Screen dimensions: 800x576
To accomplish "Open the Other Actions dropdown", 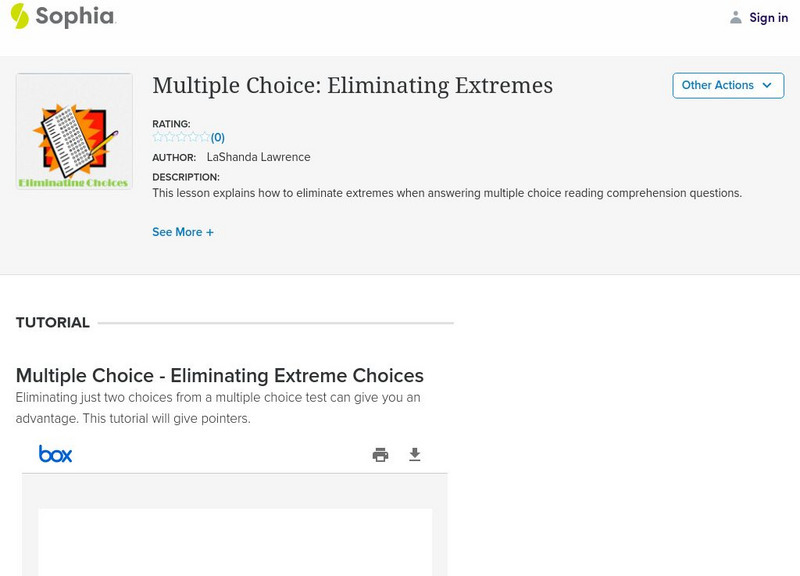I will (x=727, y=86).
